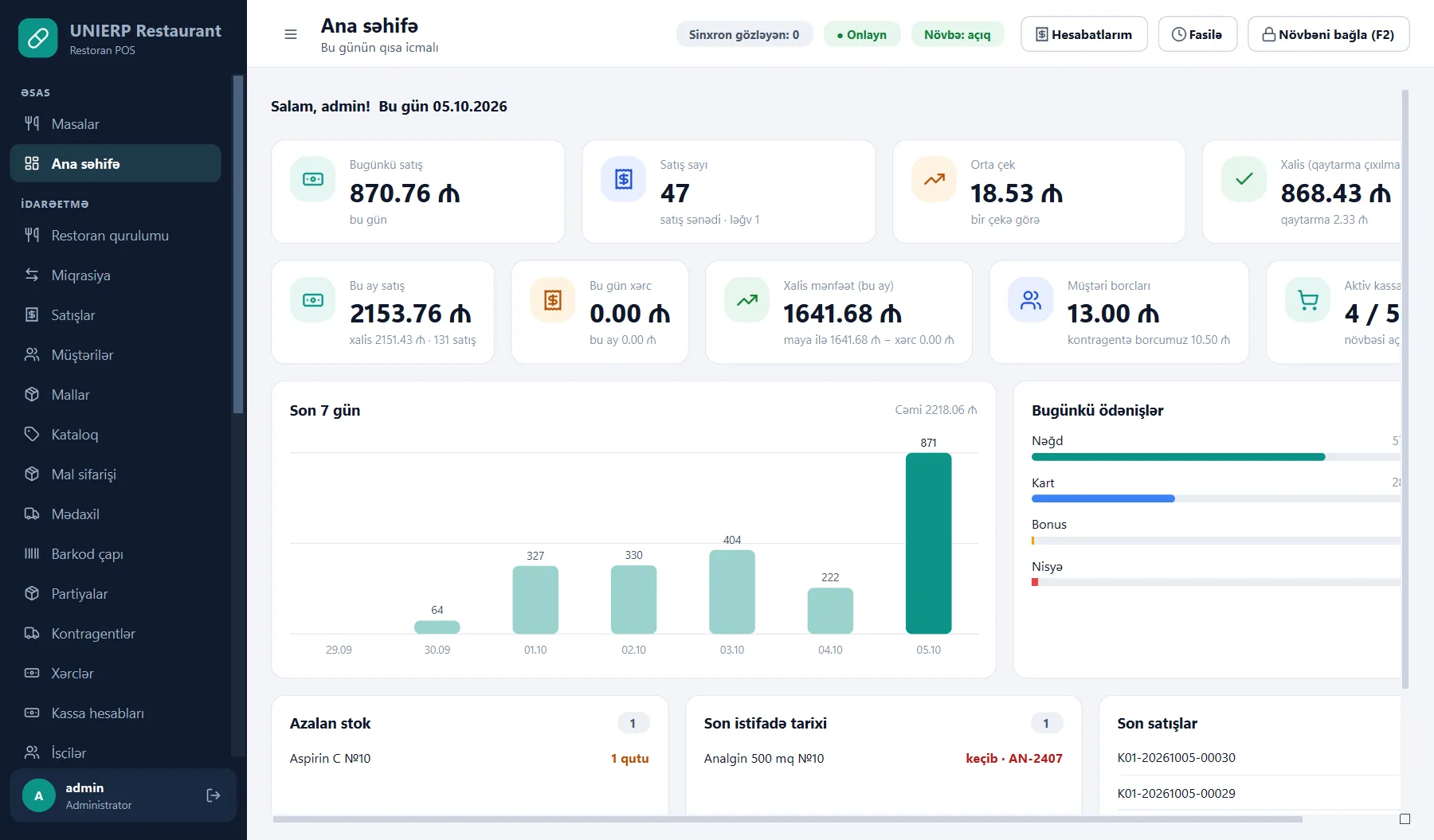Click the Müştəri borcları people icon
The image size is (1434, 840).
1031,300
